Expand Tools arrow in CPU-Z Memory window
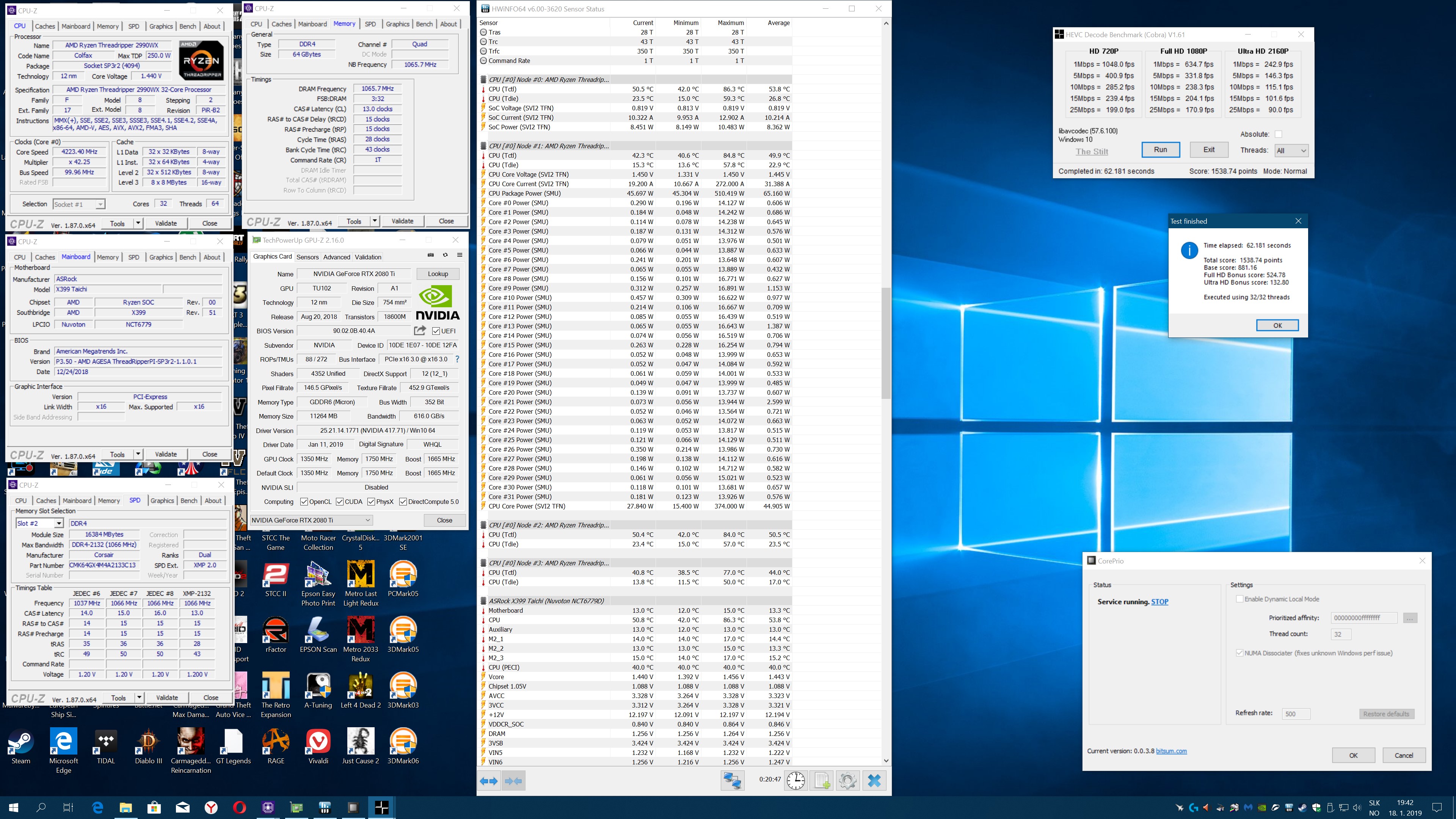The image size is (1456, 819). pyautogui.click(x=374, y=221)
